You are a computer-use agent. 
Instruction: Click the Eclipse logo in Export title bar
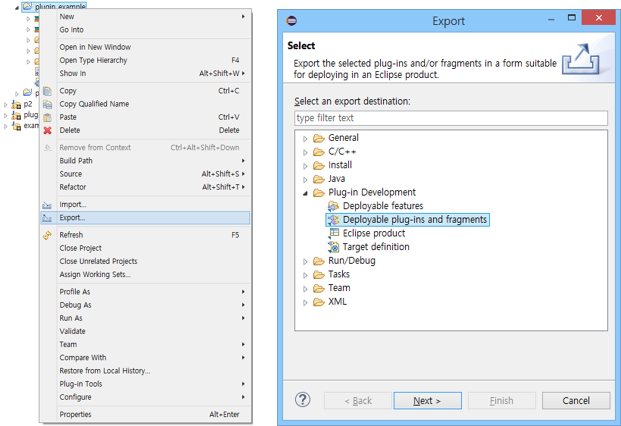[292, 21]
